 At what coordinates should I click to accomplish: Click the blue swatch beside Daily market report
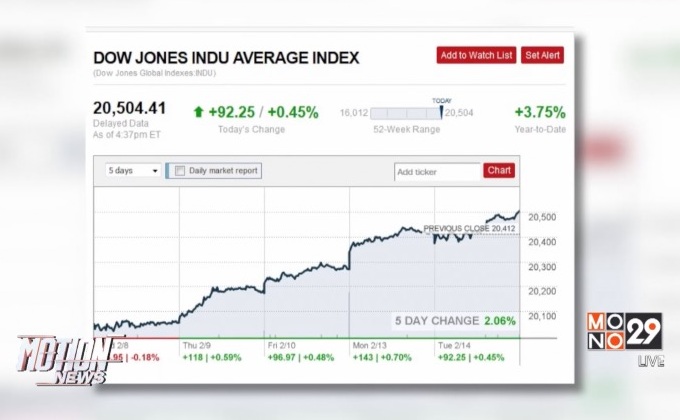[167, 171]
